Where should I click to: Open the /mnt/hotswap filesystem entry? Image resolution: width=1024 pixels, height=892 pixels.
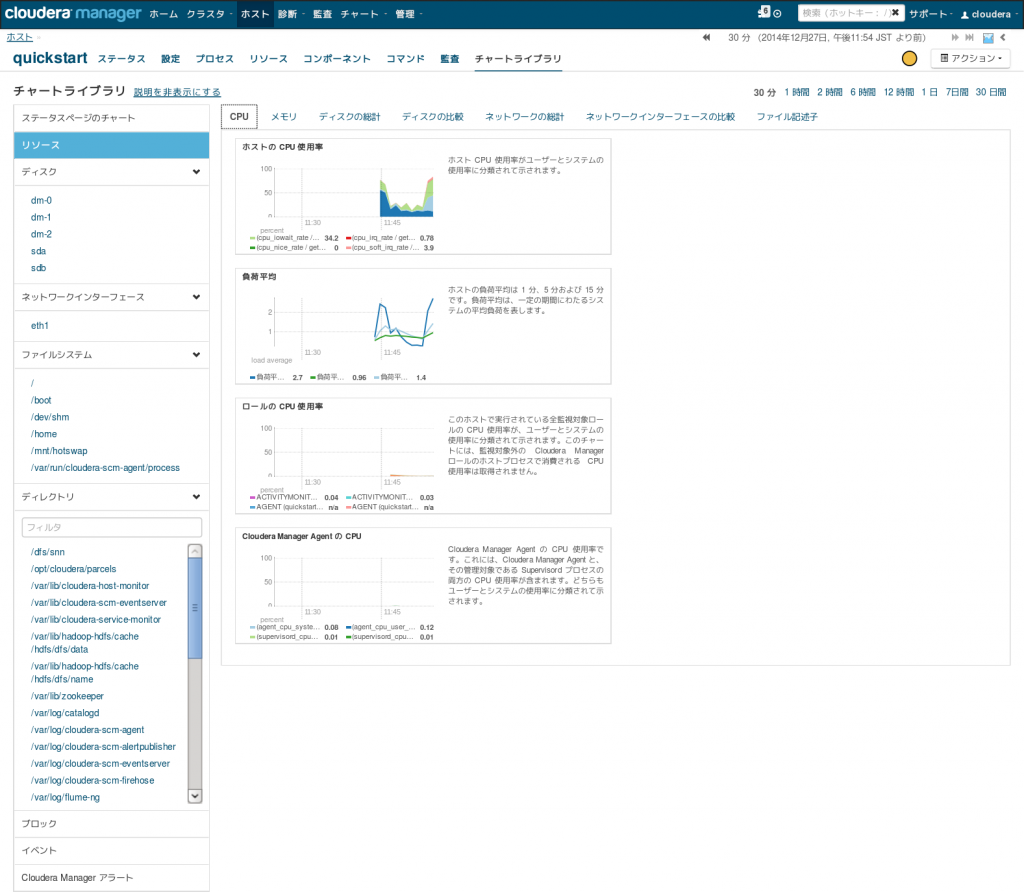click(x=59, y=451)
